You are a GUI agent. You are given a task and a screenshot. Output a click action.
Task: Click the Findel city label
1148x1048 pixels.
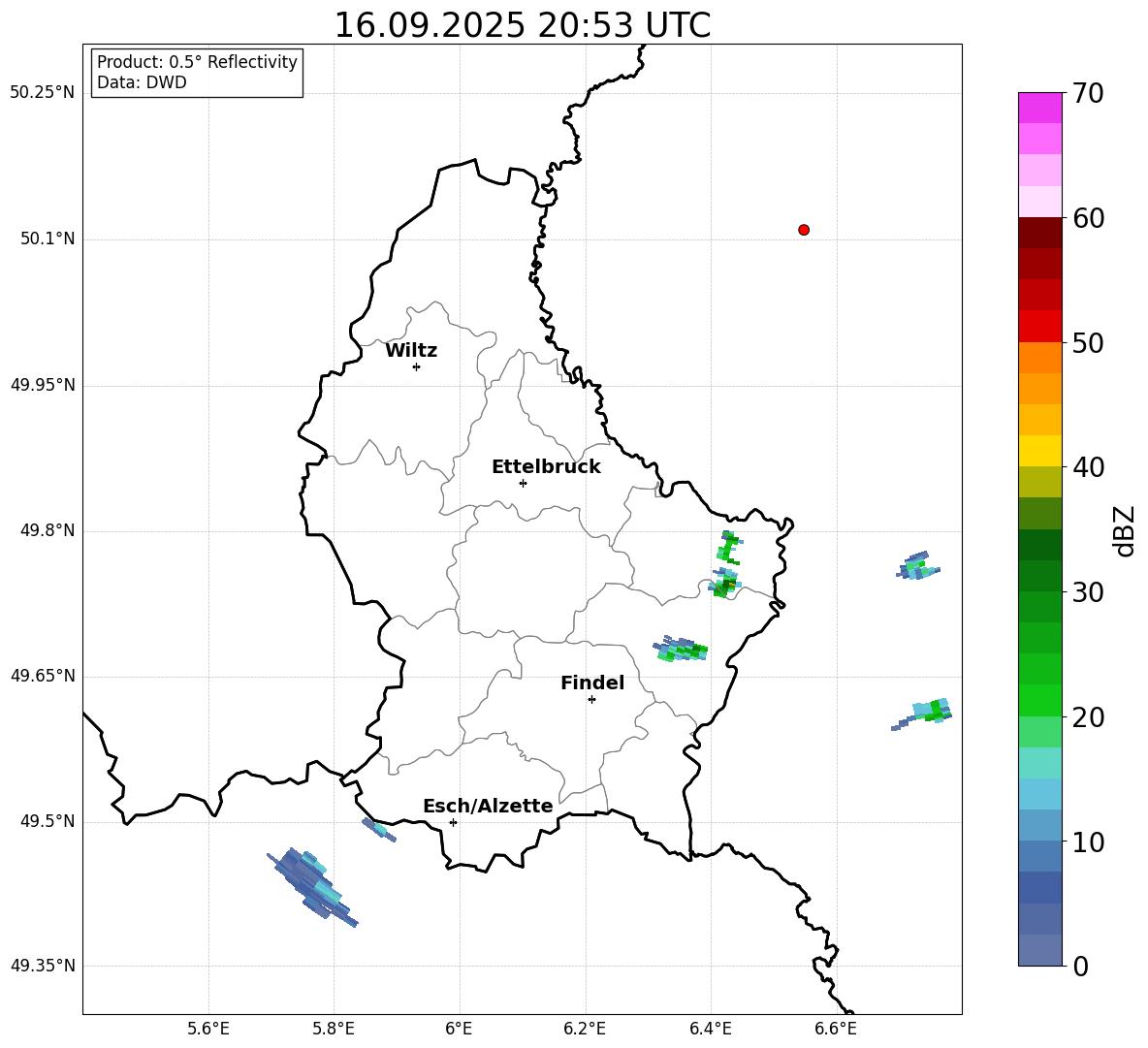pos(592,683)
